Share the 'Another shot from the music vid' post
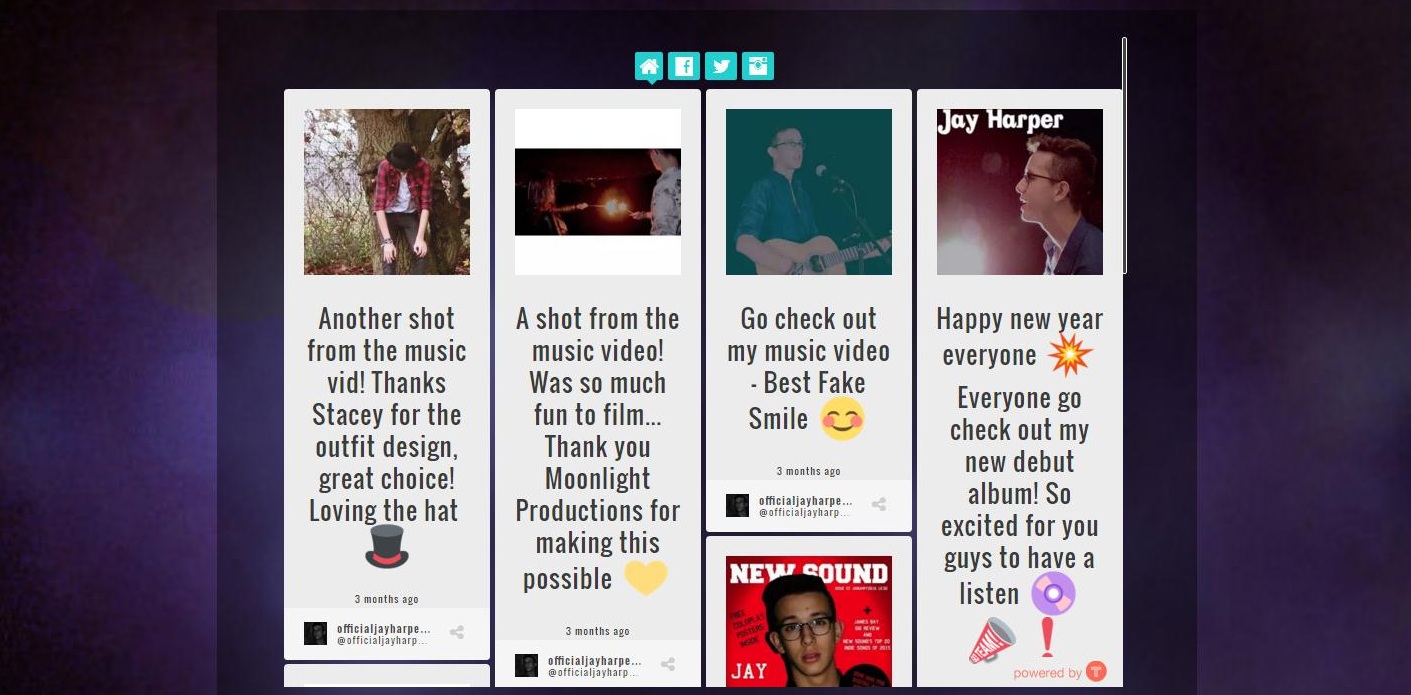Viewport: 1411px width, 695px height. [x=457, y=632]
